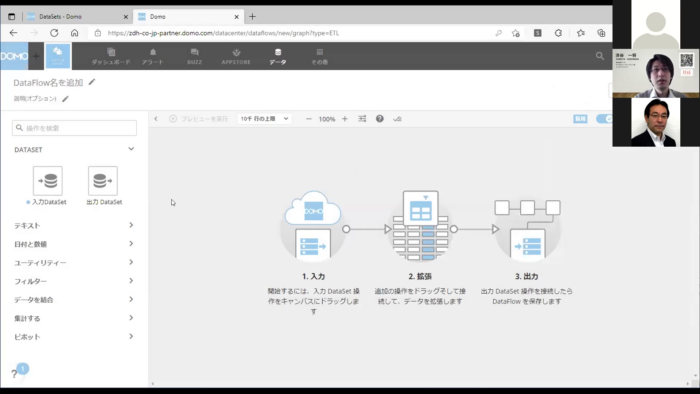Image resolution: width=700 pixels, height=394 pixels.
Task: Expand the データを結合 category
Action: pos(74,300)
